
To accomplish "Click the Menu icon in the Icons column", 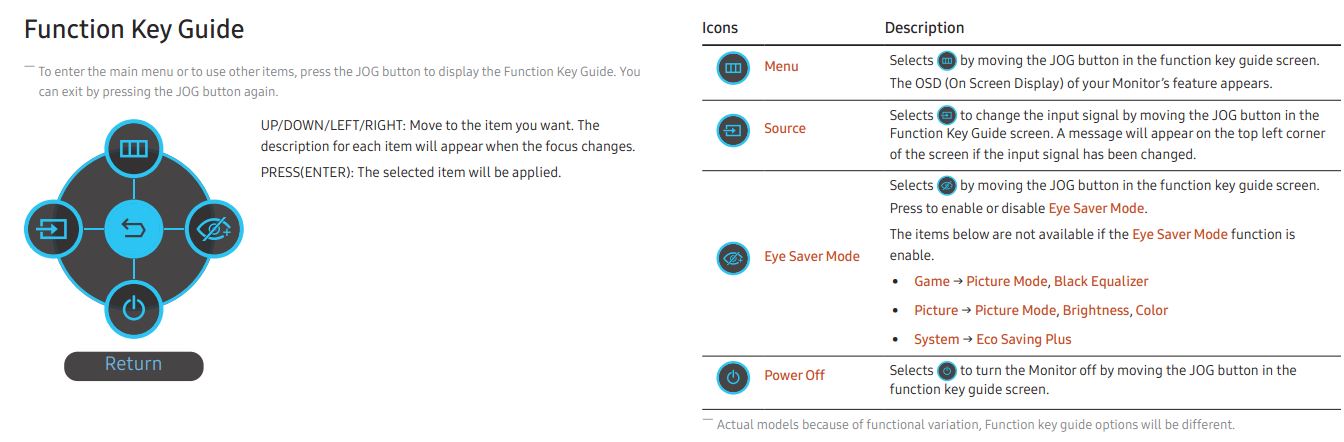I will pyautogui.click(x=733, y=67).
